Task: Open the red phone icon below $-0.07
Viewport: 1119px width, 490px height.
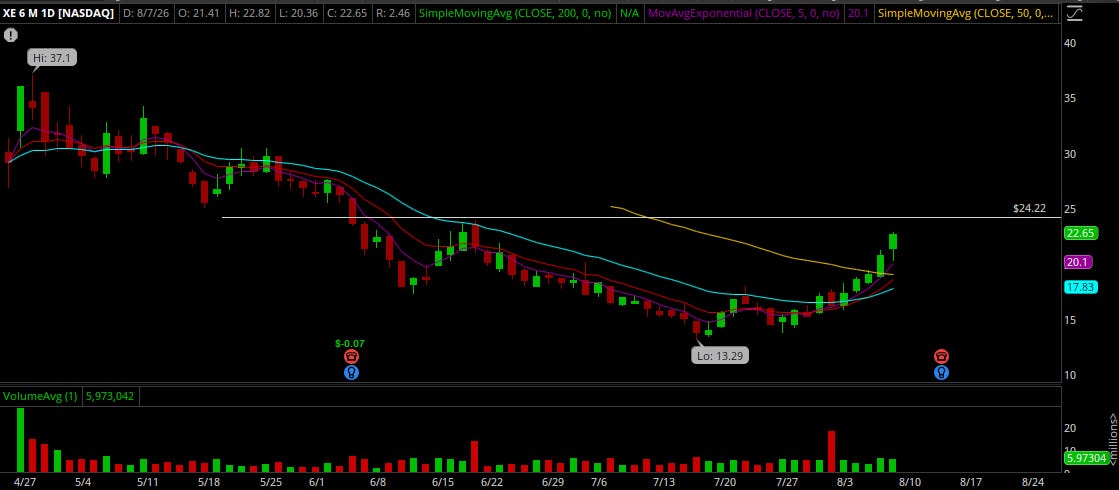Action: tap(351, 357)
